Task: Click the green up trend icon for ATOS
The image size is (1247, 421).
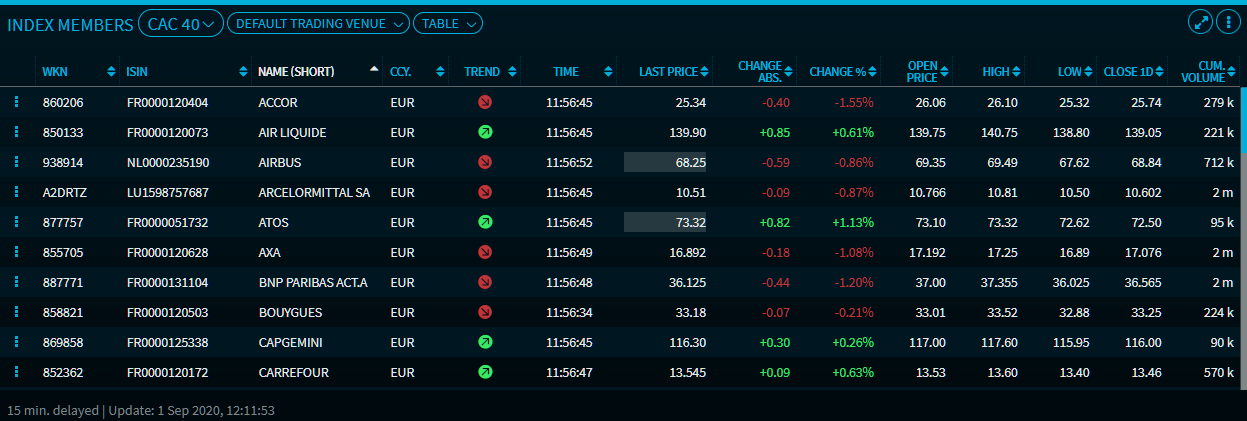Action: pos(485,222)
